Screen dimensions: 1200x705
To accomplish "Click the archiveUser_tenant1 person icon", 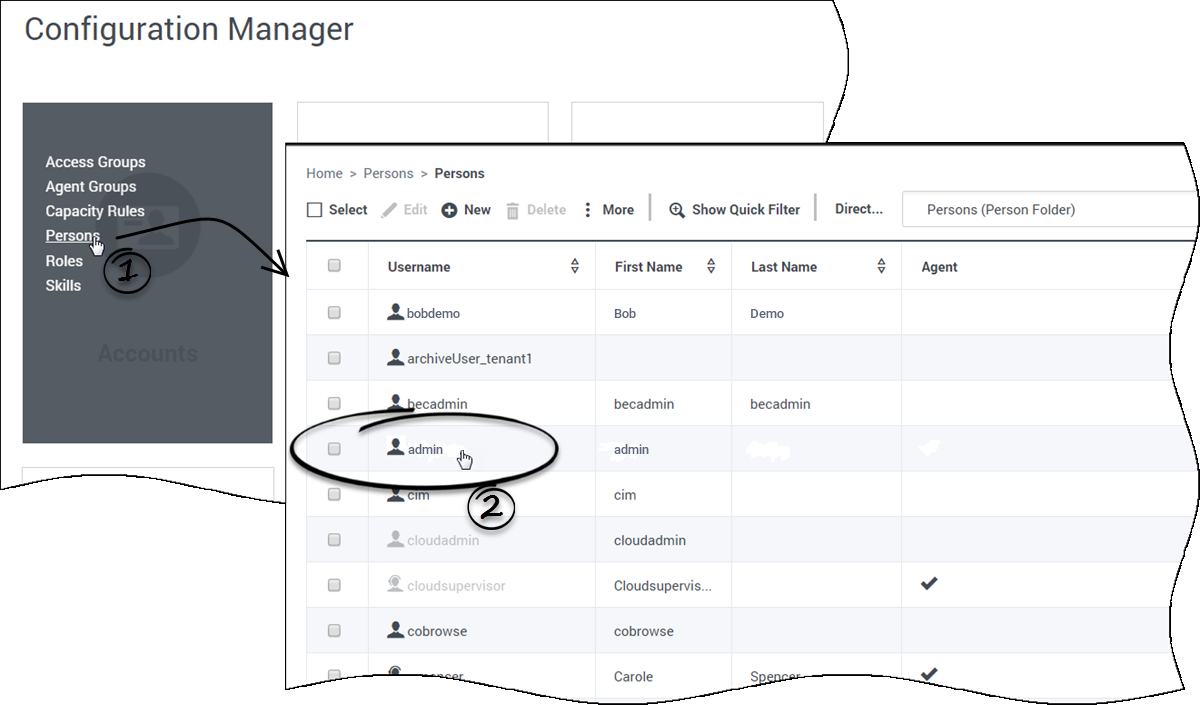I will [396, 358].
